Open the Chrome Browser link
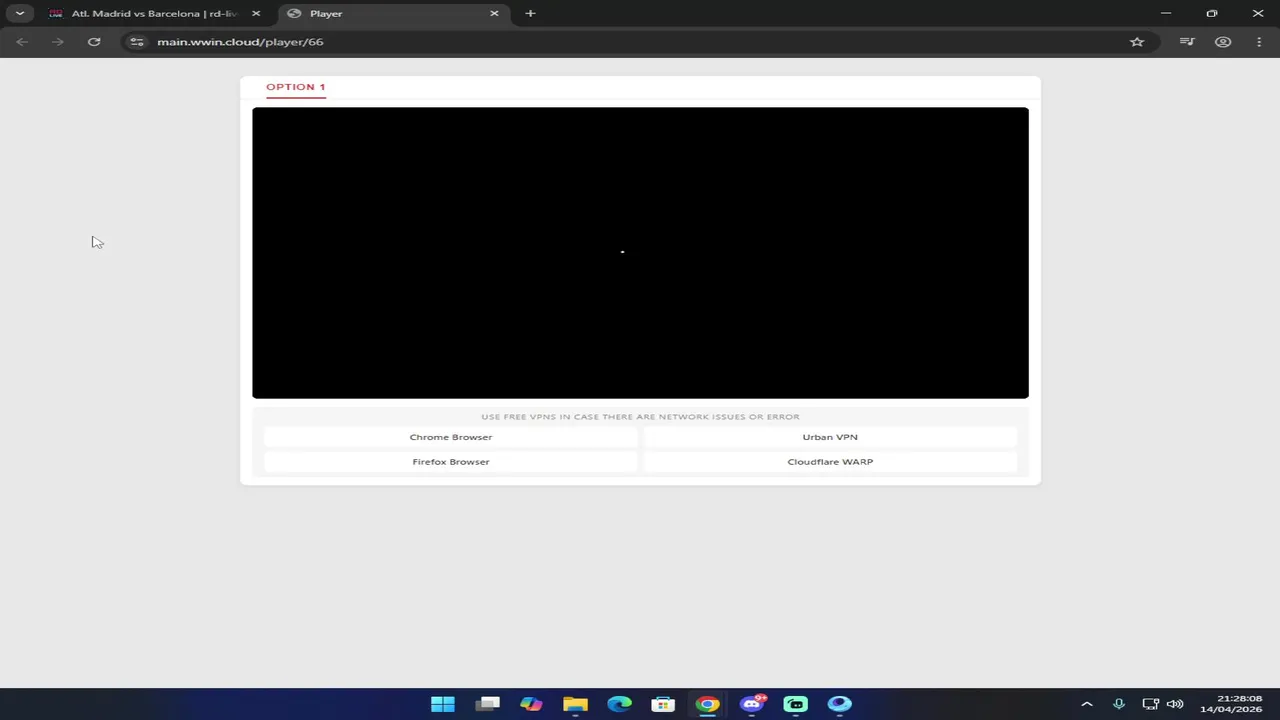This screenshot has height=720, width=1280. [451, 437]
